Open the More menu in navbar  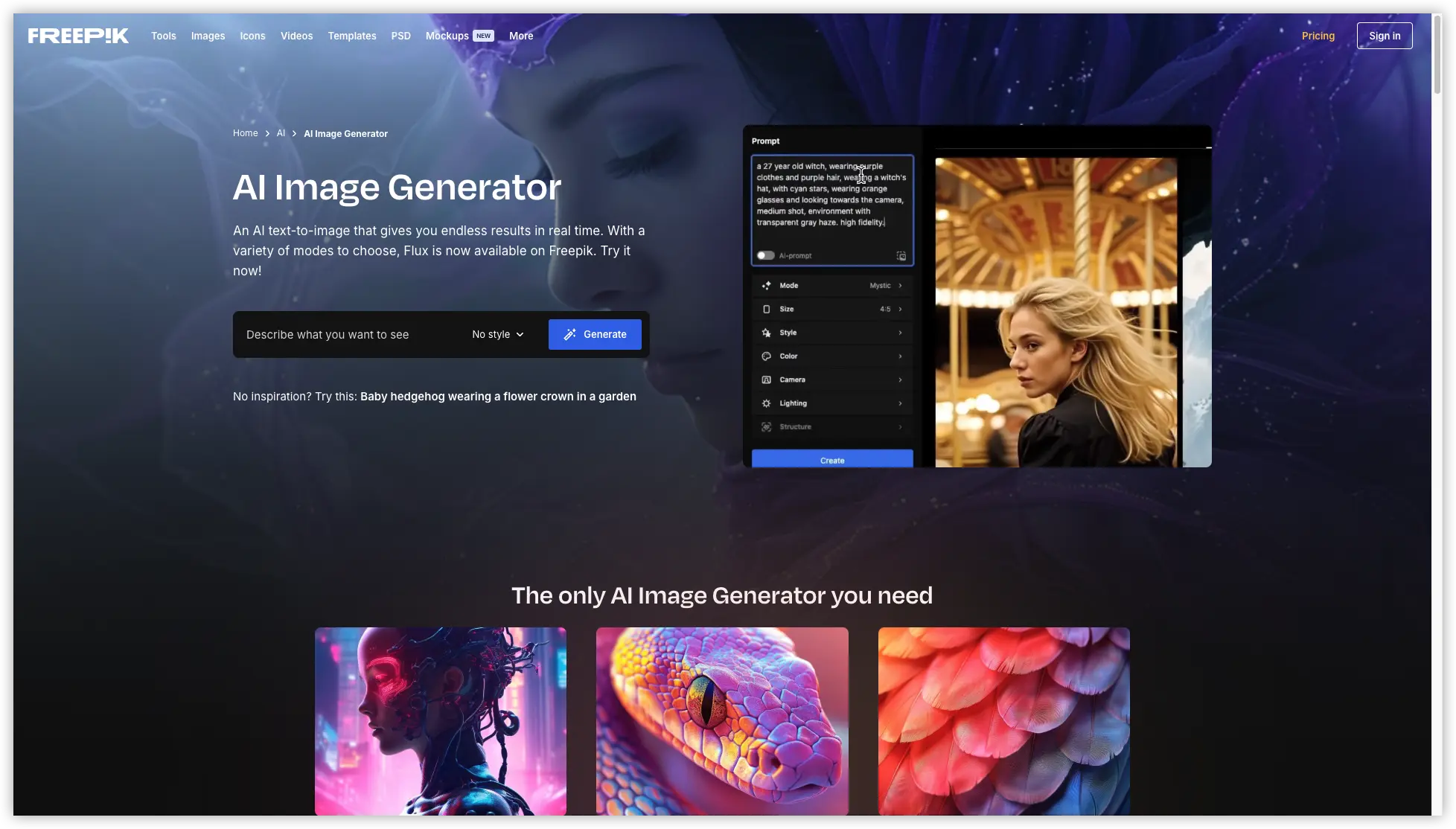click(x=521, y=36)
